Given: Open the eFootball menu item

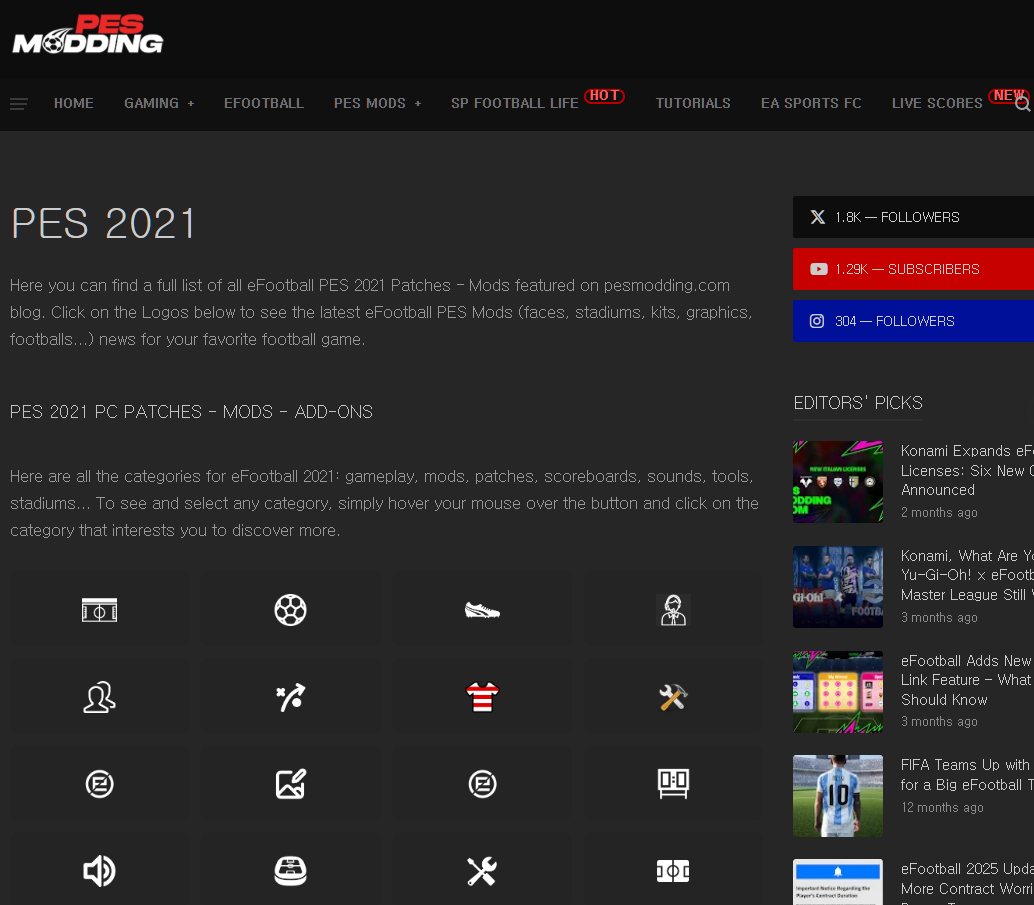Looking at the screenshot, I should 264,104.
